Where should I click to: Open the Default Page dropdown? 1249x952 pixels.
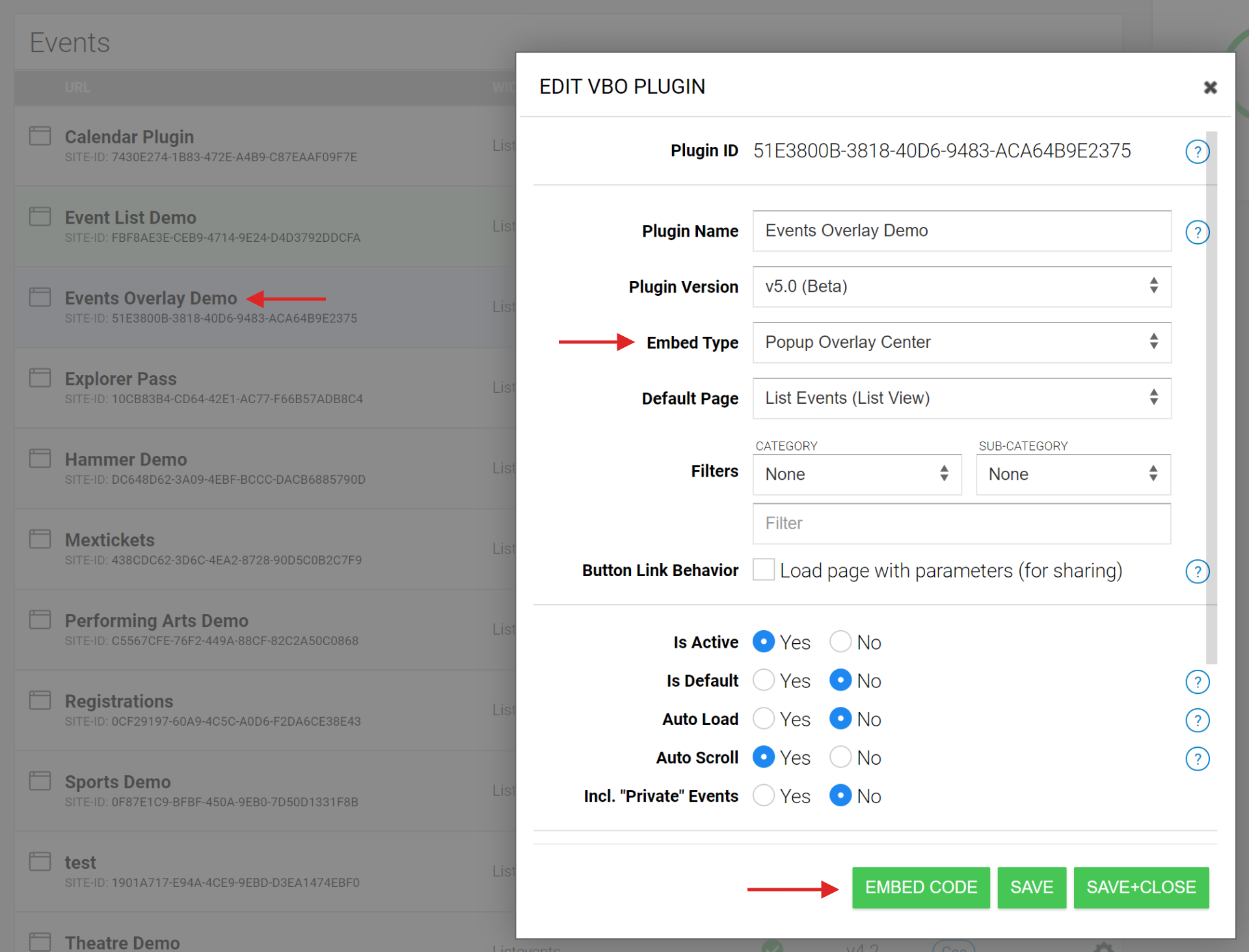(x=962, y=399)
